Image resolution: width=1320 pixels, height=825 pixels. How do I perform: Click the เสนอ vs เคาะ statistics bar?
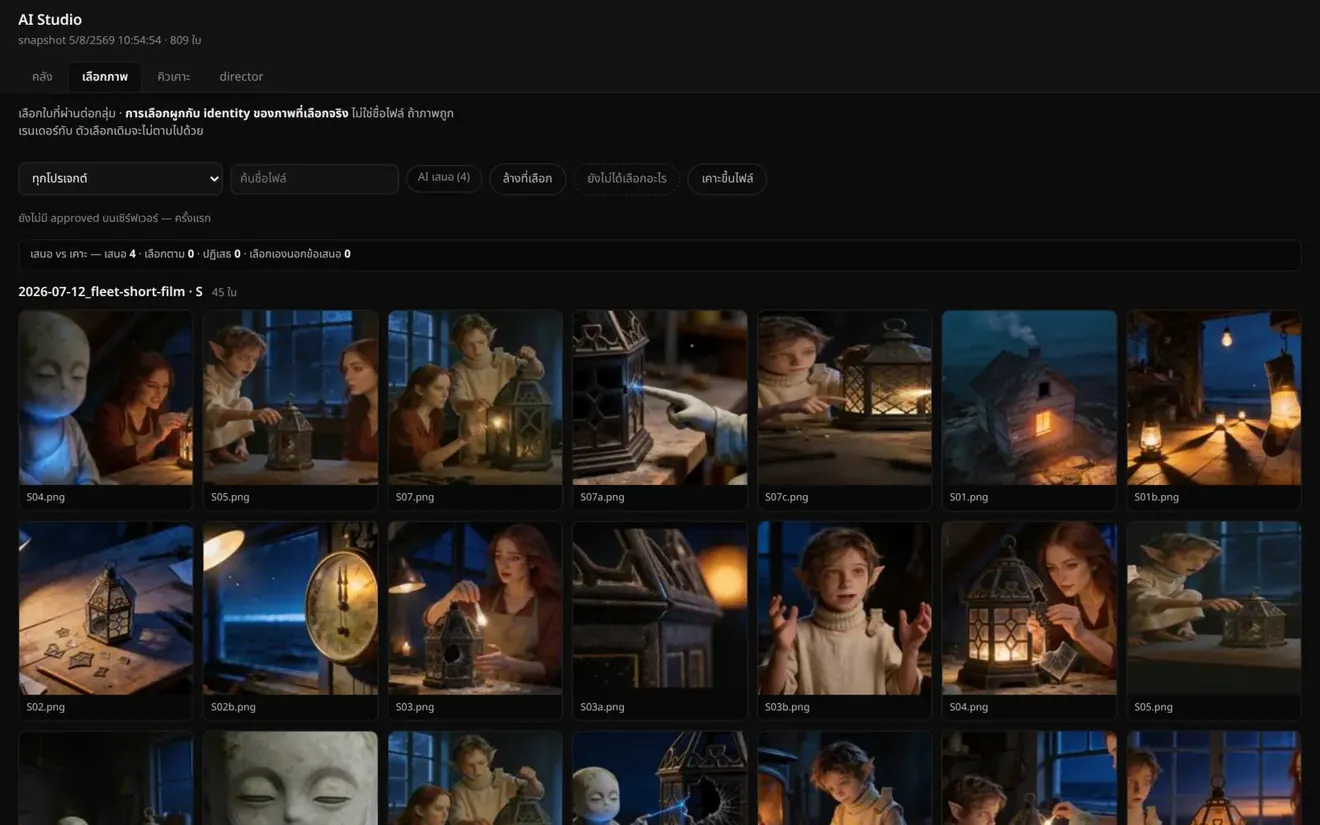(x=660, y=254)
